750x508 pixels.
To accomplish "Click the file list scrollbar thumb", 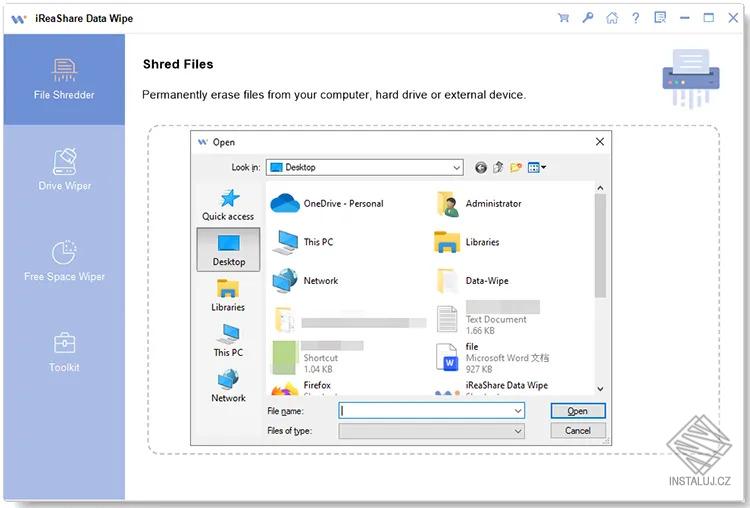I will [600, 246].
